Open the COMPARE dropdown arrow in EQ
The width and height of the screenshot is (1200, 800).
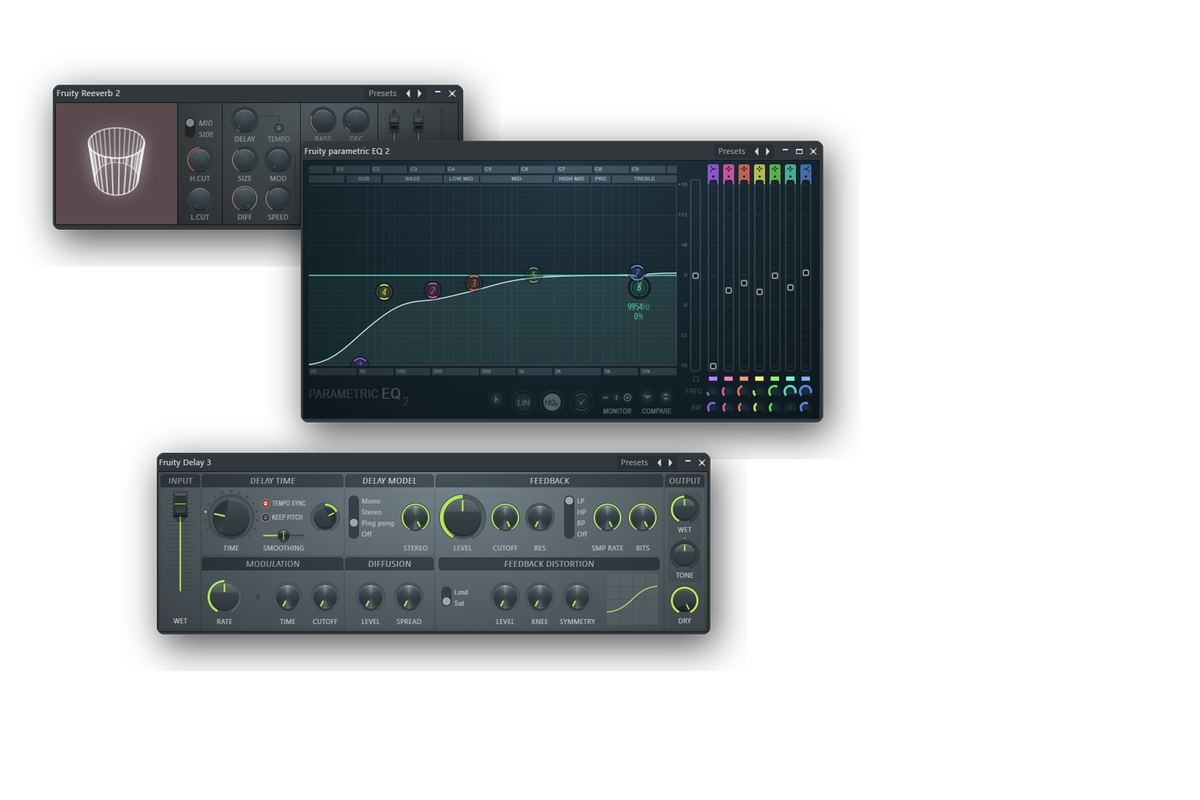(x=647, y=397)
